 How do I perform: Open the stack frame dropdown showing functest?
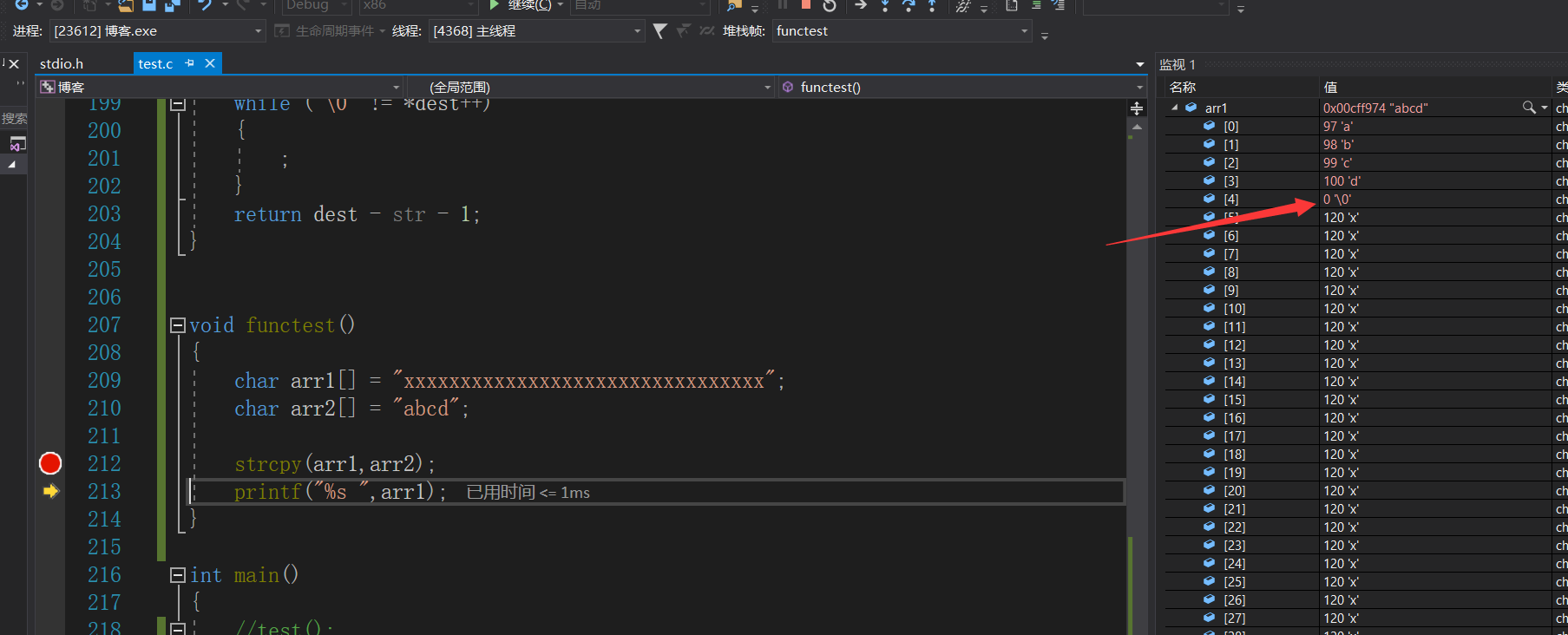(902, 31)
